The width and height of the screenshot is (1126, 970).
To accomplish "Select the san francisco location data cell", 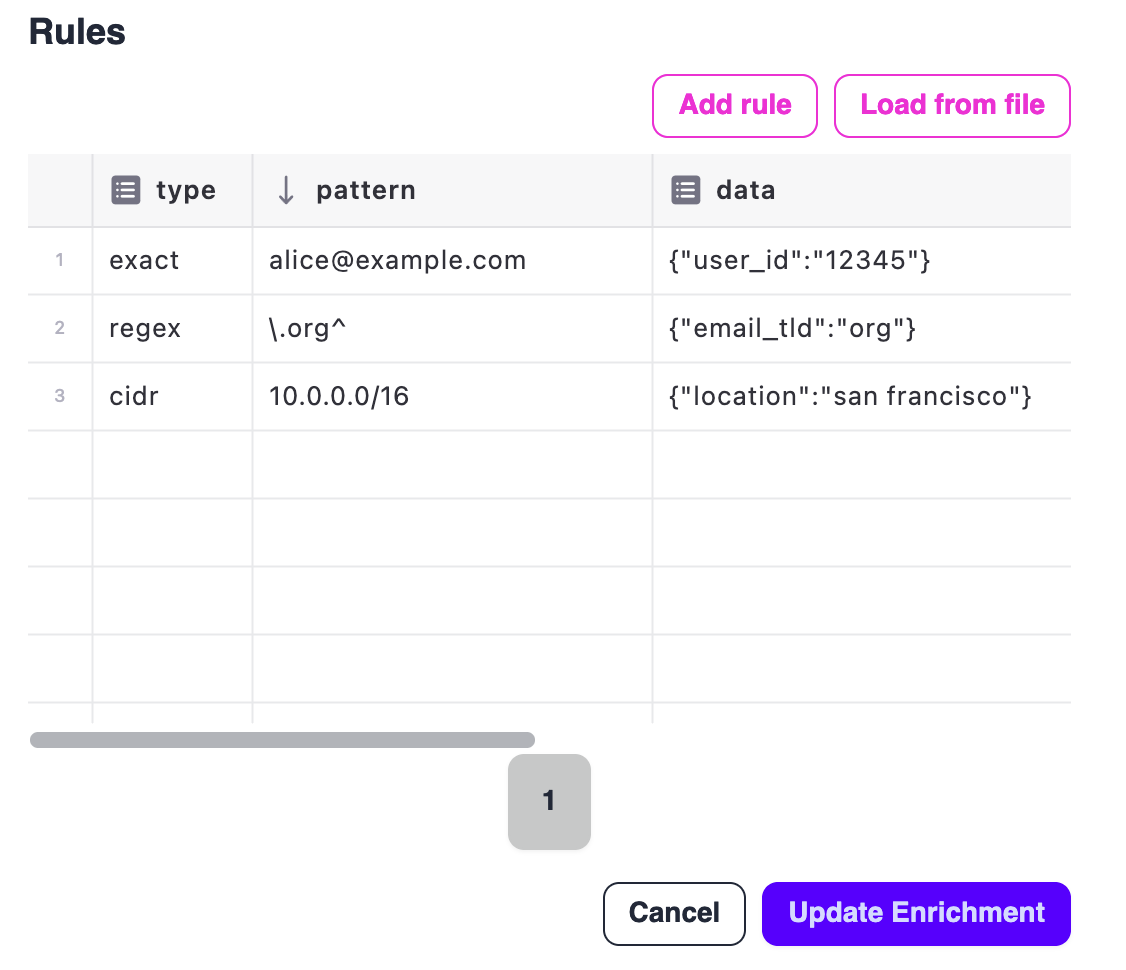I will 849,397.
